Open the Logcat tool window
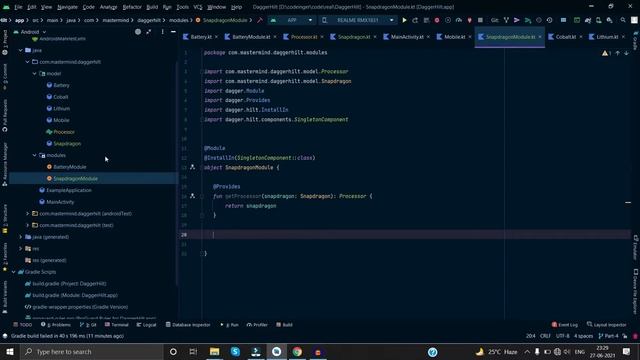Image resolution: width=640 pixels, height=360 pixels. pos(147,325)
